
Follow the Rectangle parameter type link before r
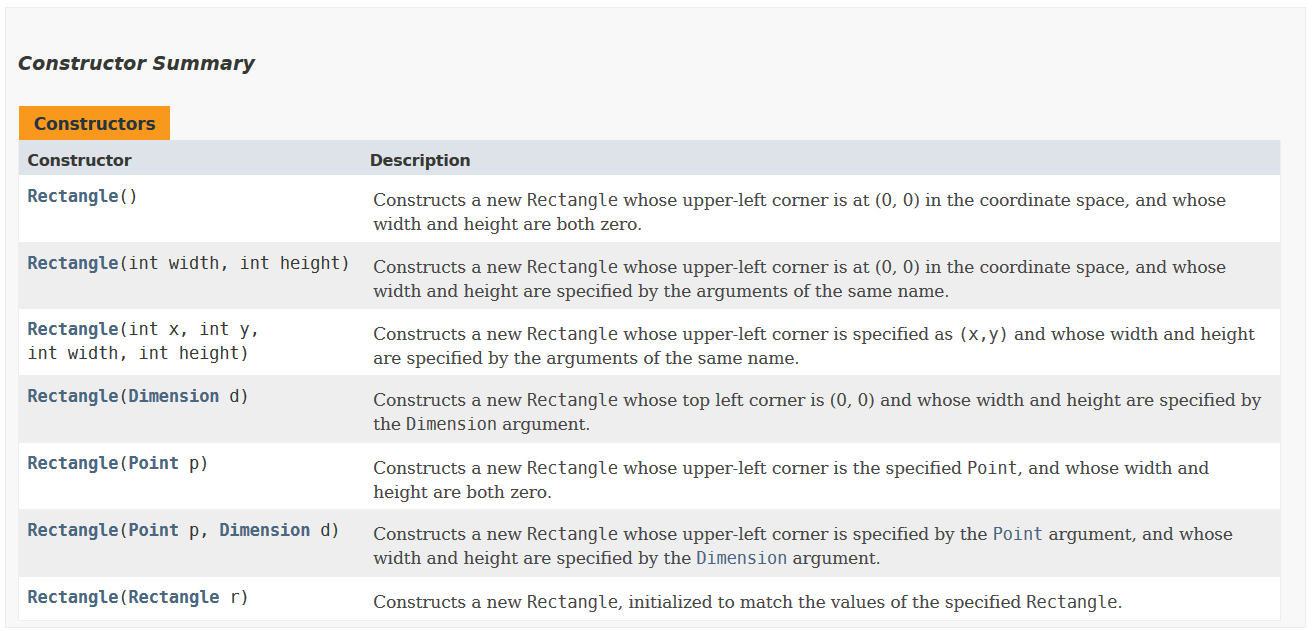coord(173,598)
